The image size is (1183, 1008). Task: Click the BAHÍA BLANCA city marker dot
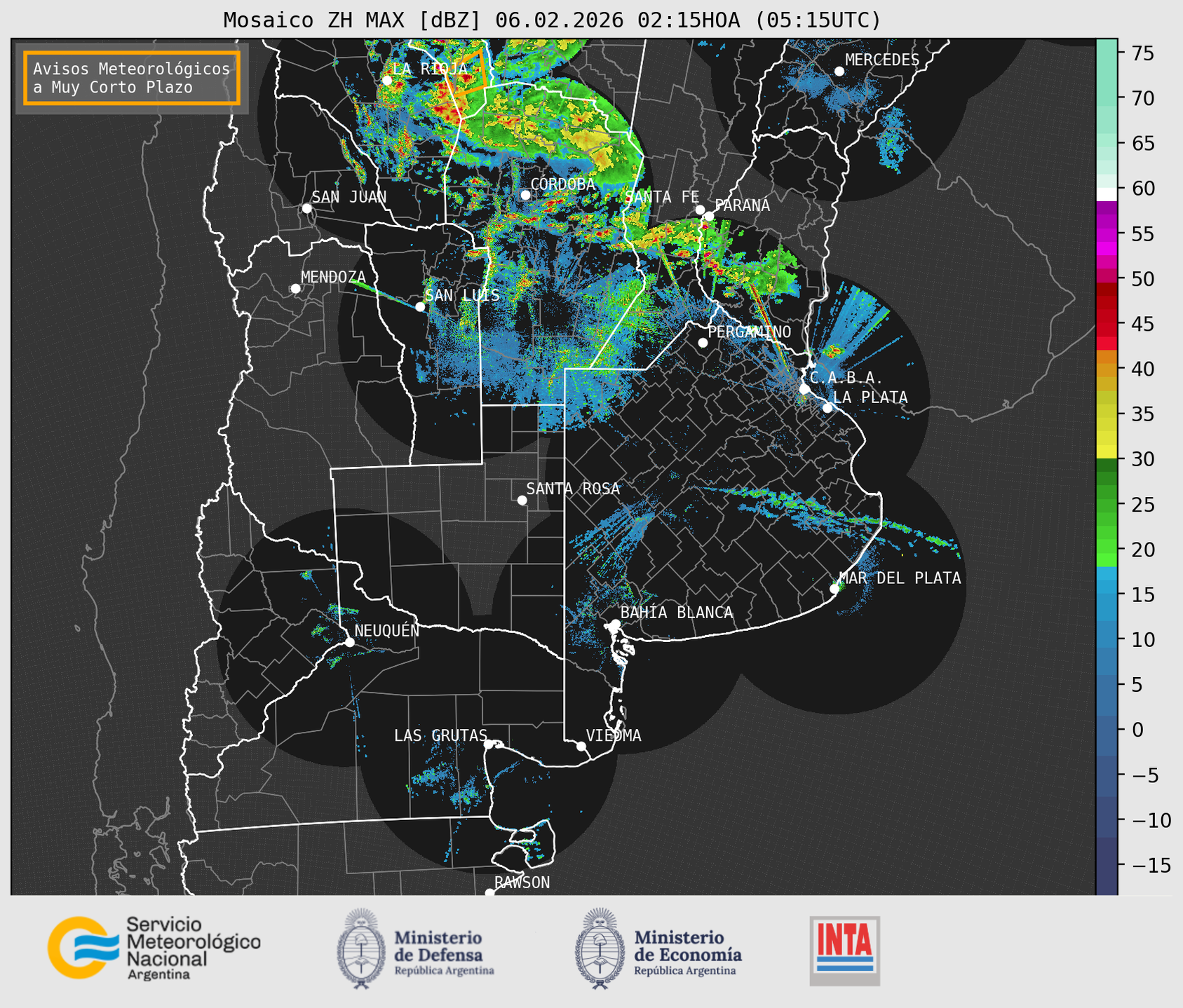(615, 624)
